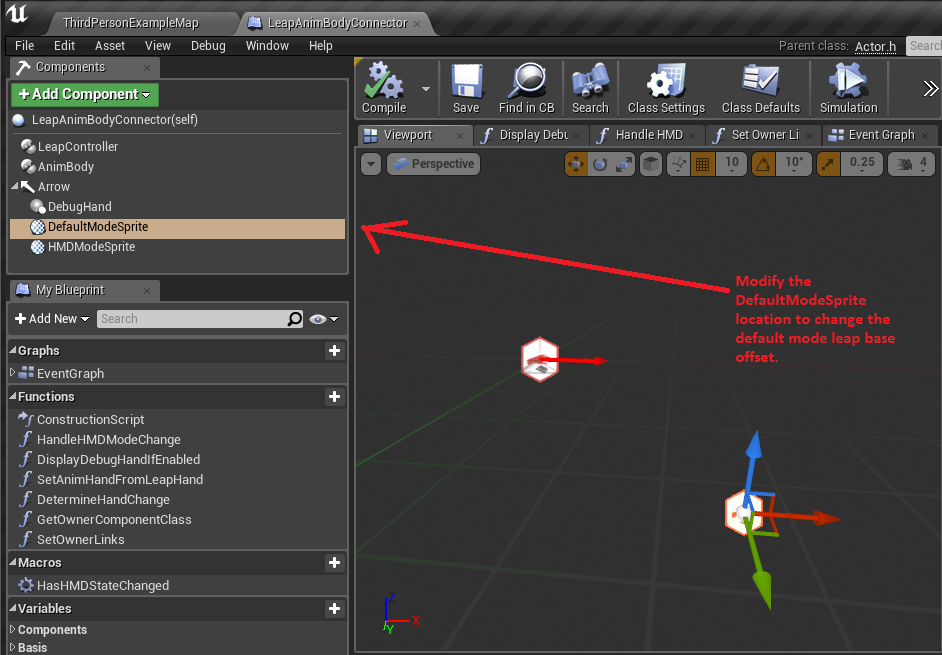
Task: Open the Debug menu
Action: tap(208, 46)
